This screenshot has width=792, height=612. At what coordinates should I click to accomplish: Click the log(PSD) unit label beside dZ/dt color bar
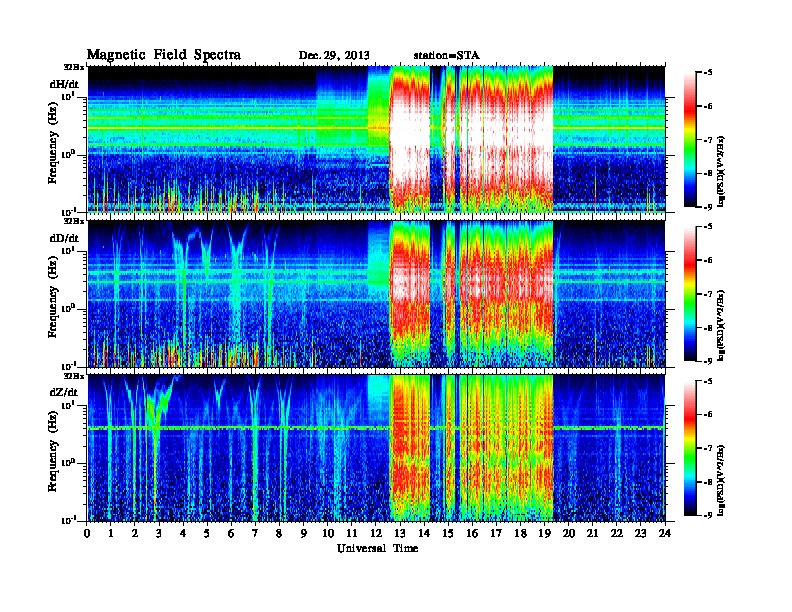coord(721,480)
